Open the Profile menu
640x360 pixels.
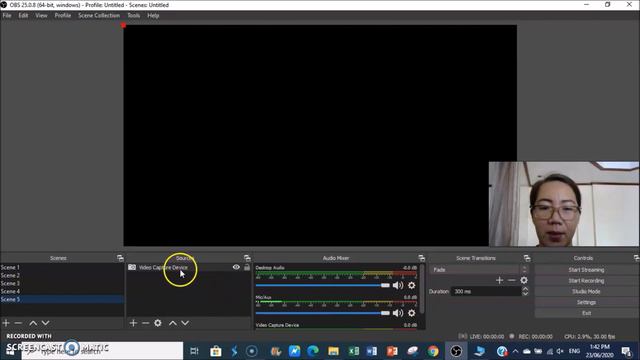63,16
